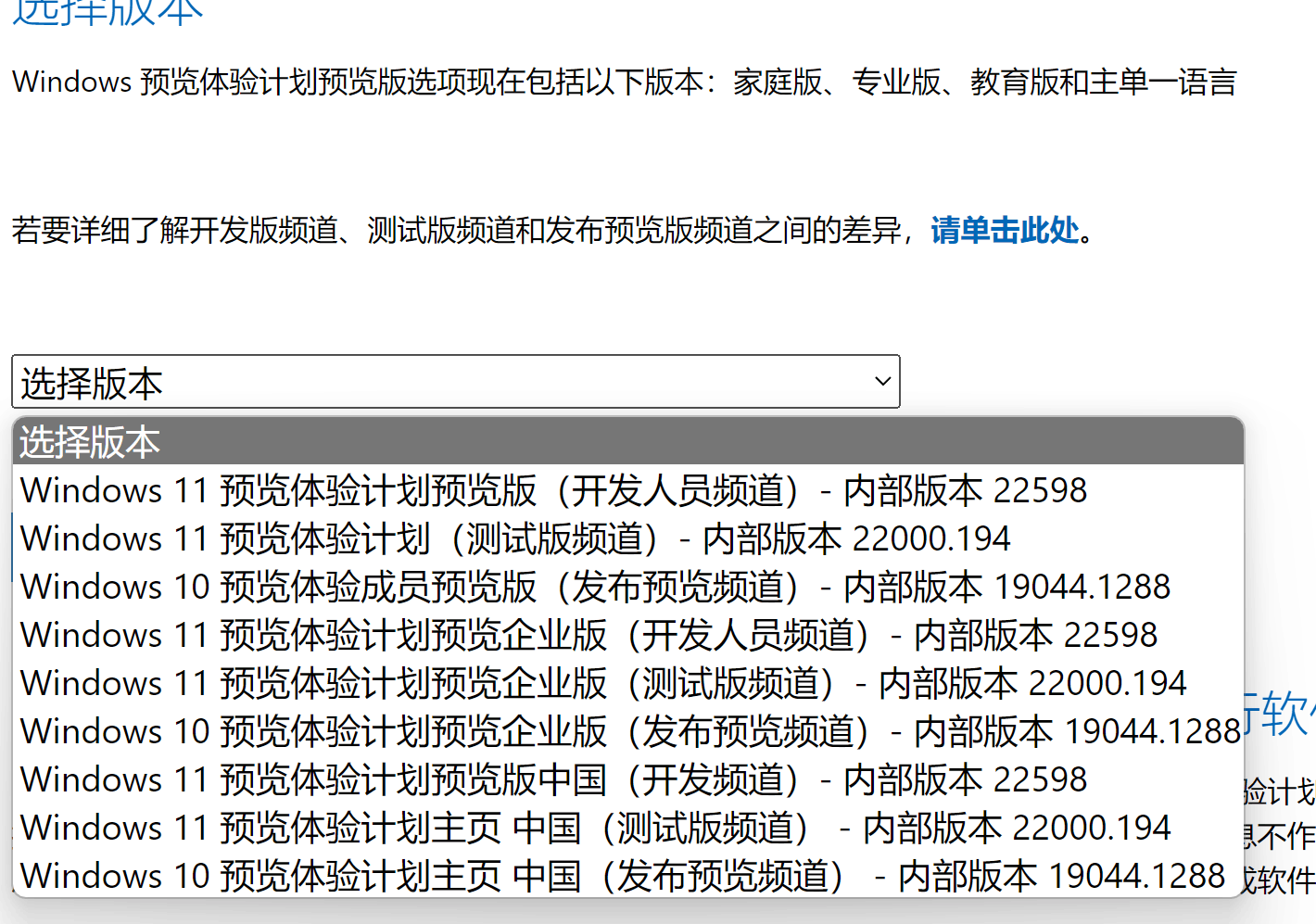This screenshot has height=924, width=1316.
Task: Choose Windows 10 预览体验成员预览版 (发布预览频道) 19044.1288
Action: point(627,587)
